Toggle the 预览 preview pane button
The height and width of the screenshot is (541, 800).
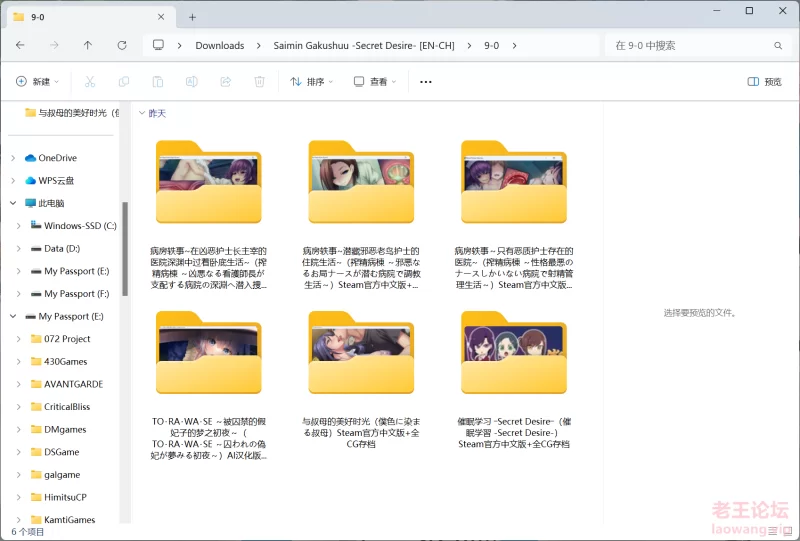pos(764,82)
